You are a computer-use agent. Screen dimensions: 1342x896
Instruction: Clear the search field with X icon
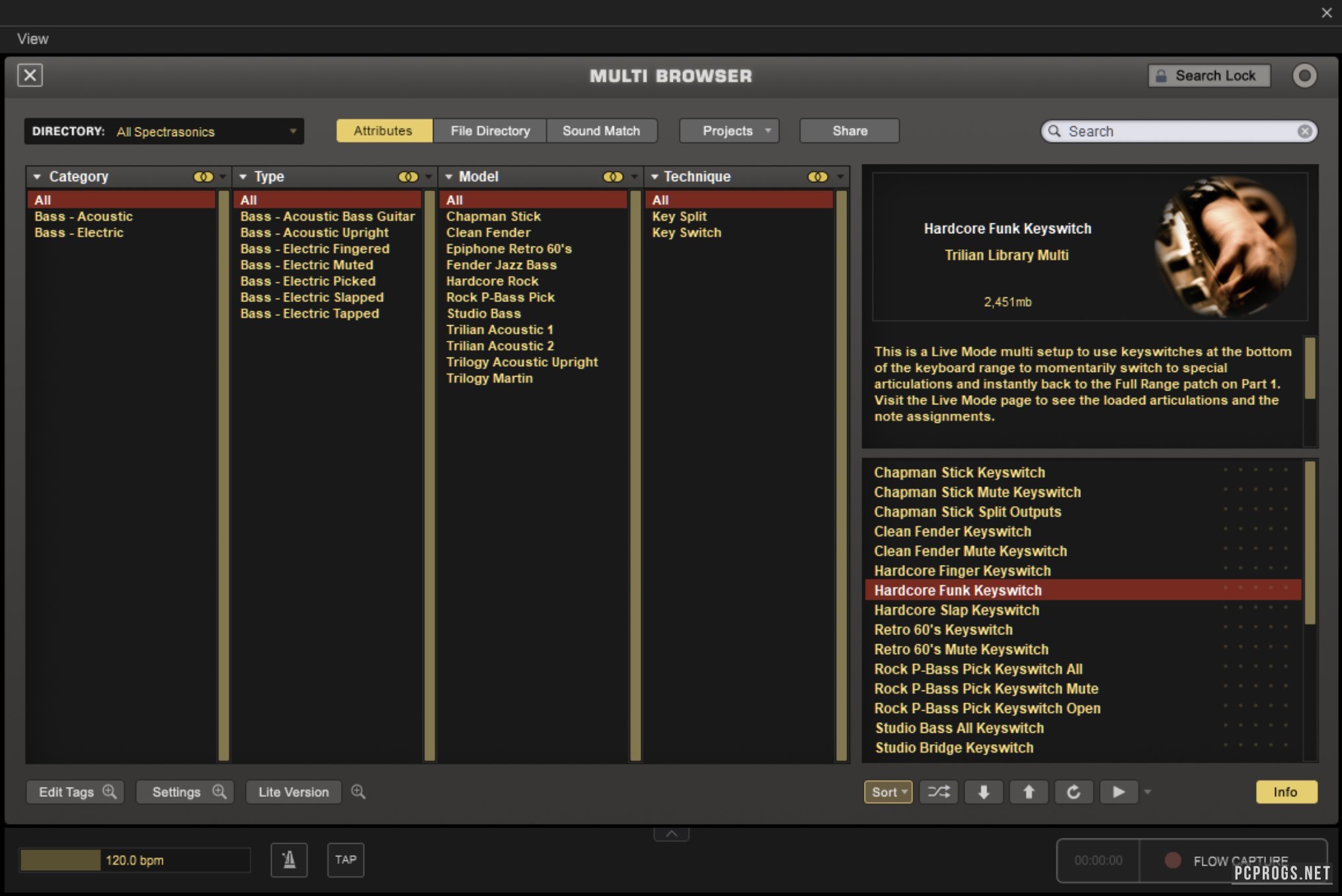pyautogui.click(x=1304, y=131)
